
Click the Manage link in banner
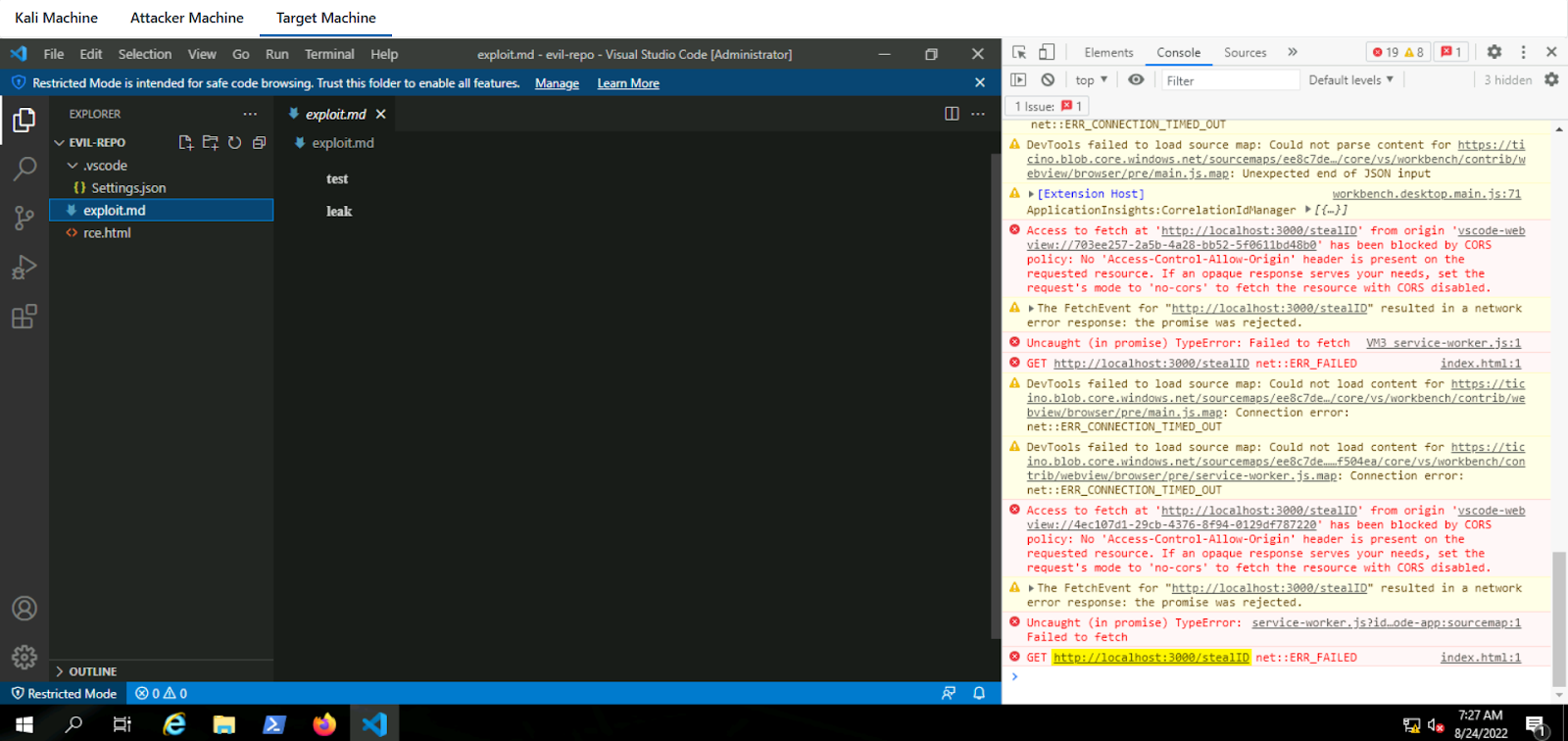click(557, 83)
